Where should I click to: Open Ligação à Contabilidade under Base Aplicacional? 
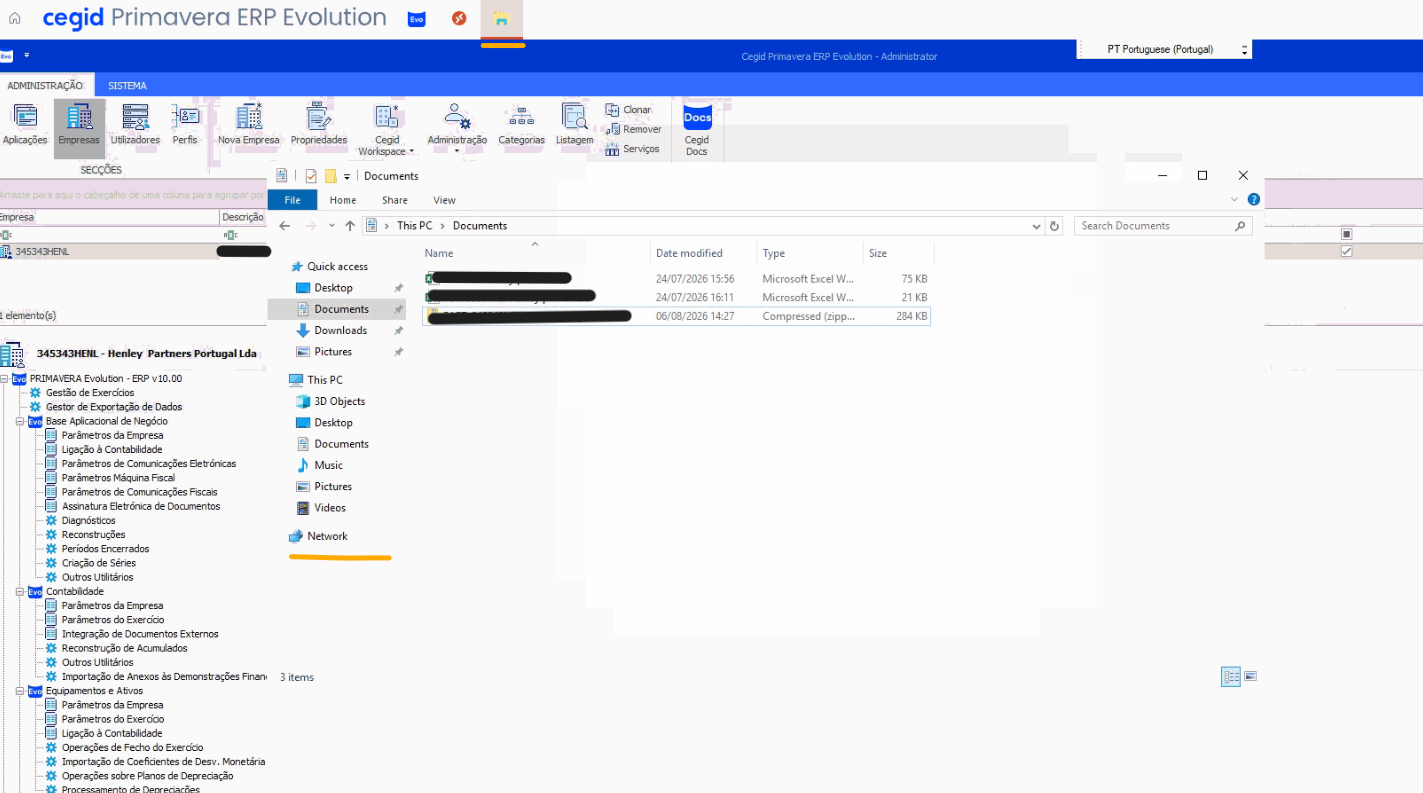112,450
